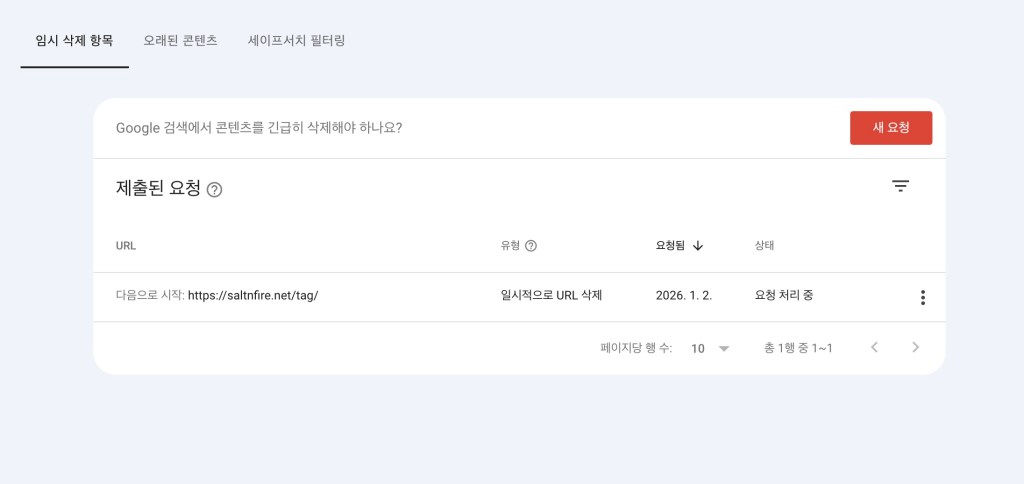Viewport: 1024px width, 484px height.
Task: Toggle sort arrow beside 요청됨
Action: (698, 246)
